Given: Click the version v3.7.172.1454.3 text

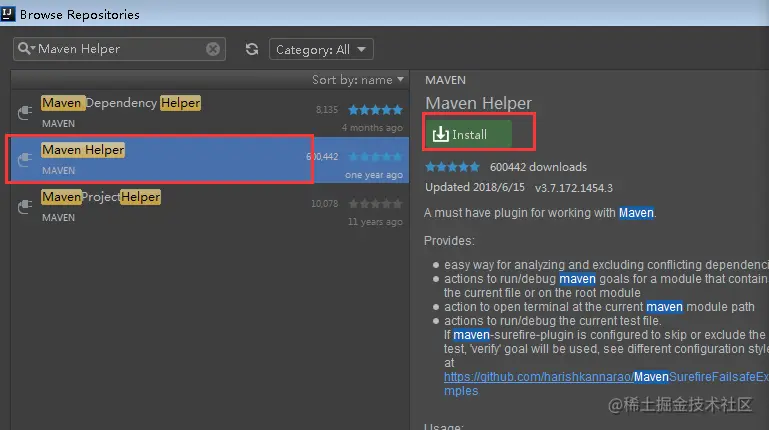Looking at the screenshot, I should (x=574, y=188).
